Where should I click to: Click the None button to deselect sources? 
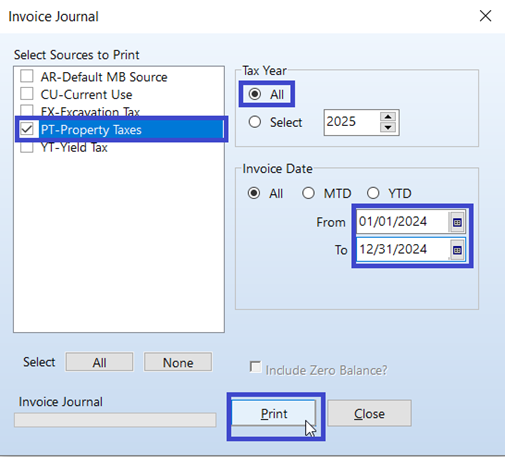click(x=178, y=362)
